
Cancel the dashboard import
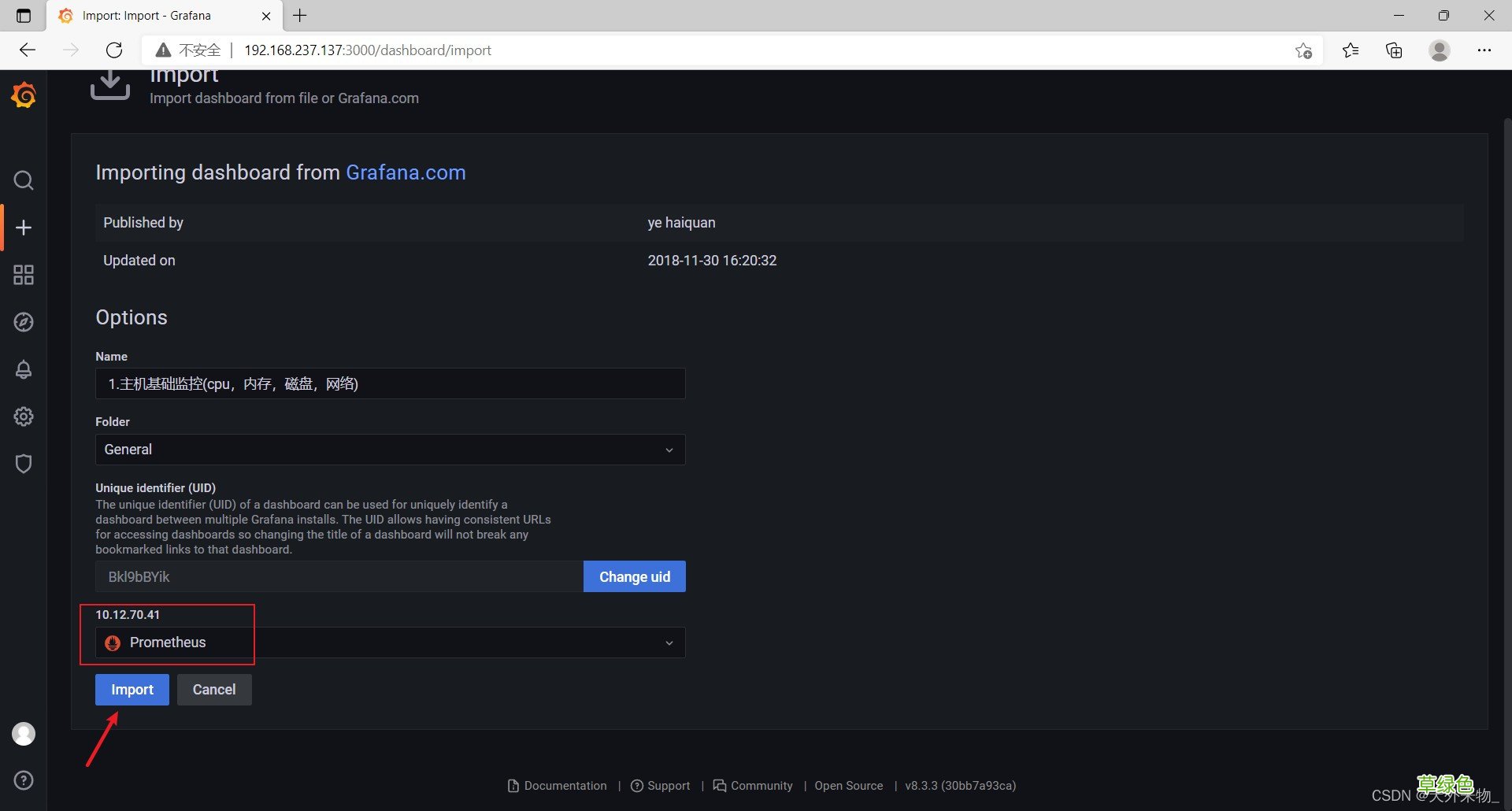pos(214,690)
